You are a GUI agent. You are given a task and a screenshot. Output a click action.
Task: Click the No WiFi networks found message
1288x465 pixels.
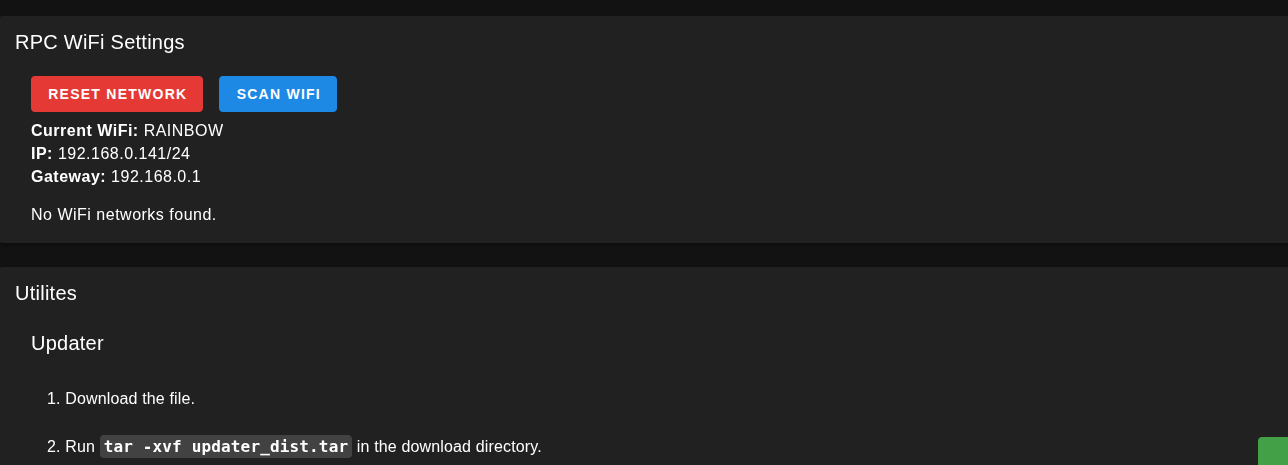pos(124,215)
